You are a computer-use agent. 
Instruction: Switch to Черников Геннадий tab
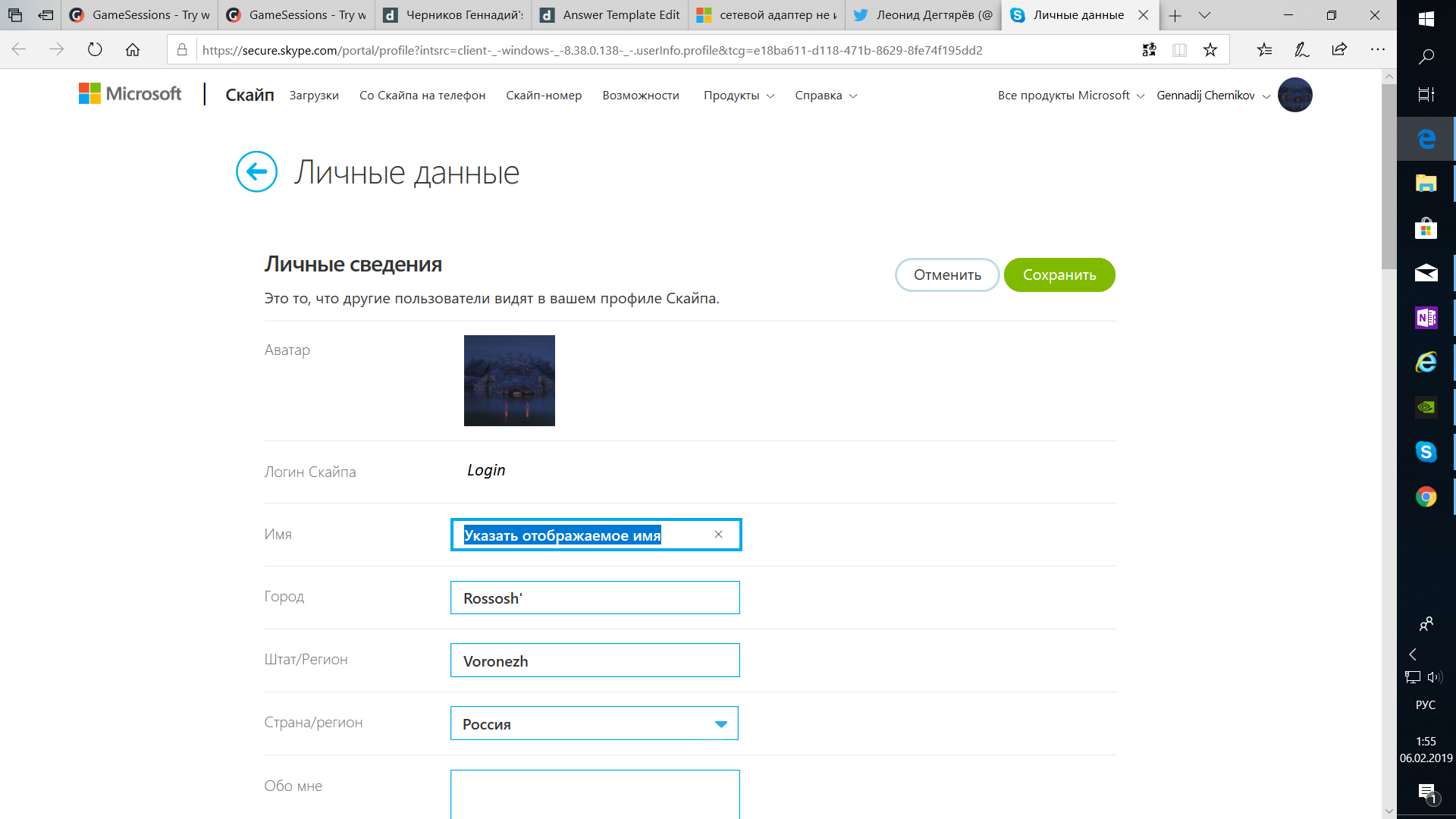pyautogui.click(x=453, y=15)
